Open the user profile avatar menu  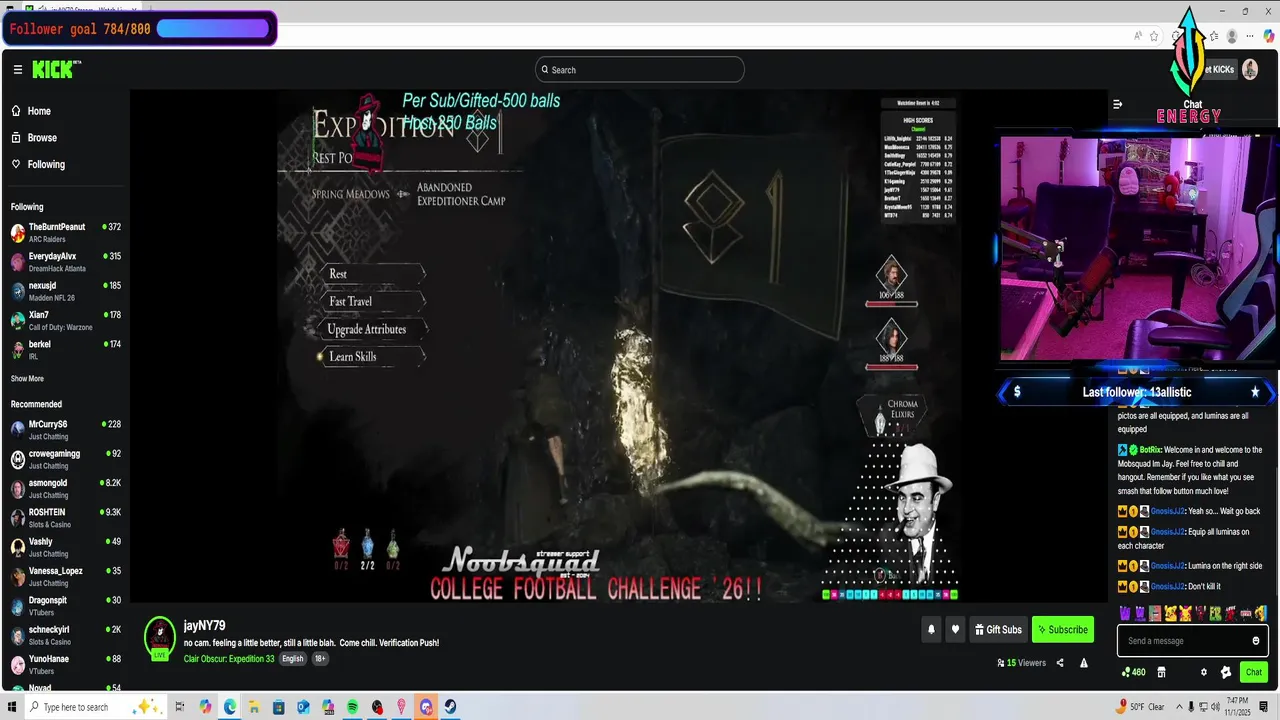(x=1250, y=69)
